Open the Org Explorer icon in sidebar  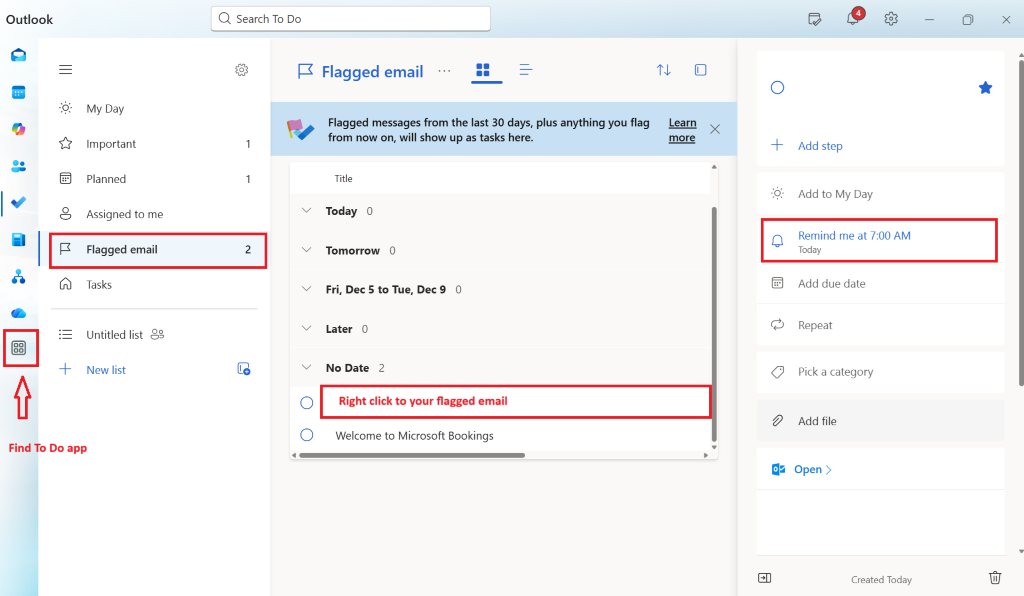pyautogui.click(x=18, y=277)
